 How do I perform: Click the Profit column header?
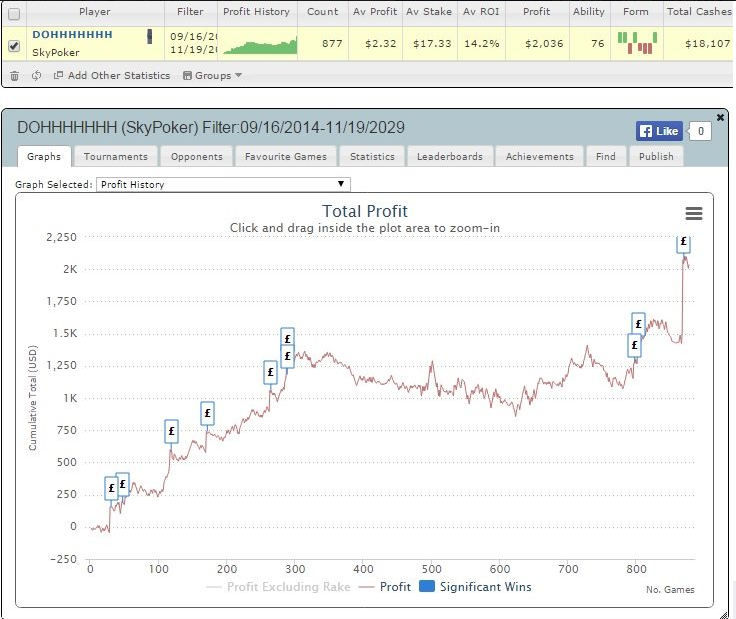tap(537, 12)
